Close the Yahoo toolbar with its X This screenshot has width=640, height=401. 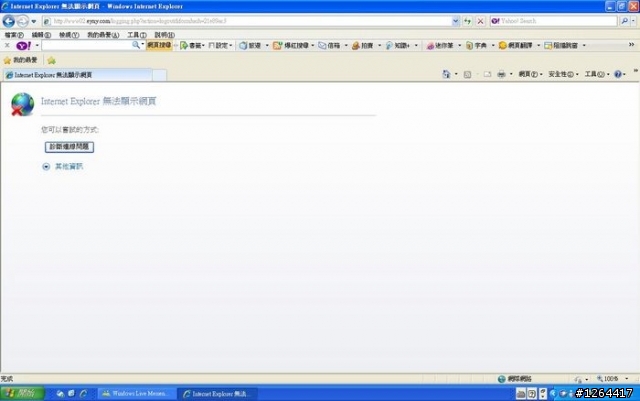point(7,45)
